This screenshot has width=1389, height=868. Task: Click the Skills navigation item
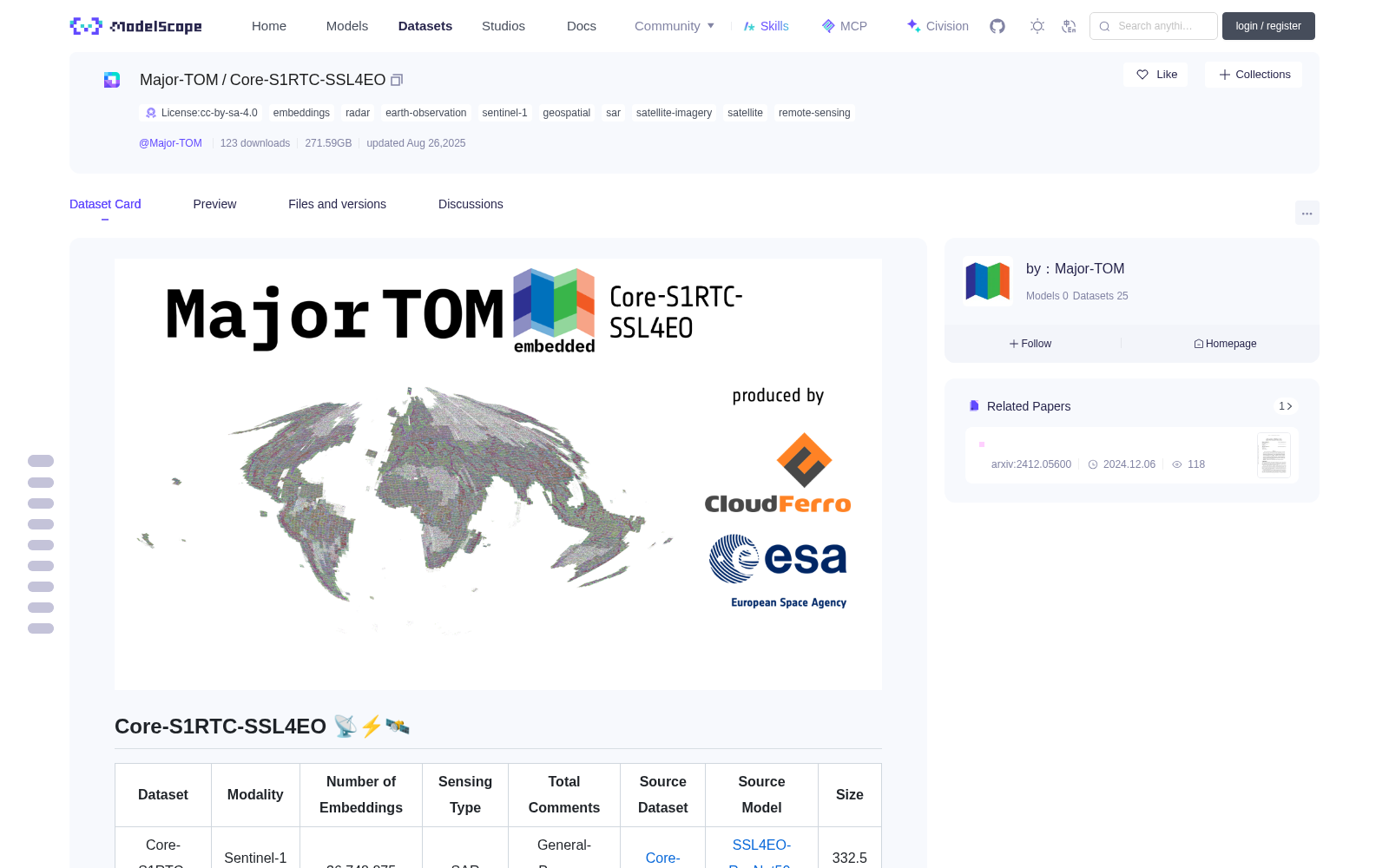(x=767, y=26)
